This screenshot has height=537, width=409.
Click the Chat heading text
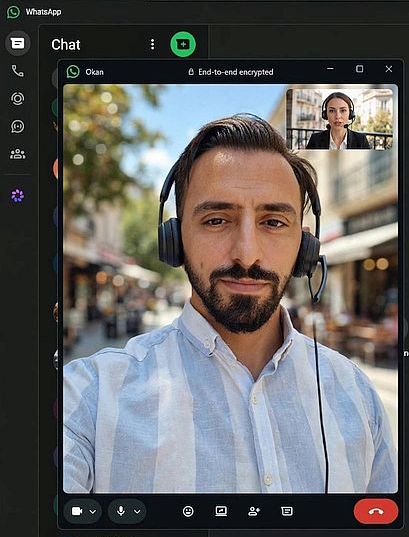[66, 45]
